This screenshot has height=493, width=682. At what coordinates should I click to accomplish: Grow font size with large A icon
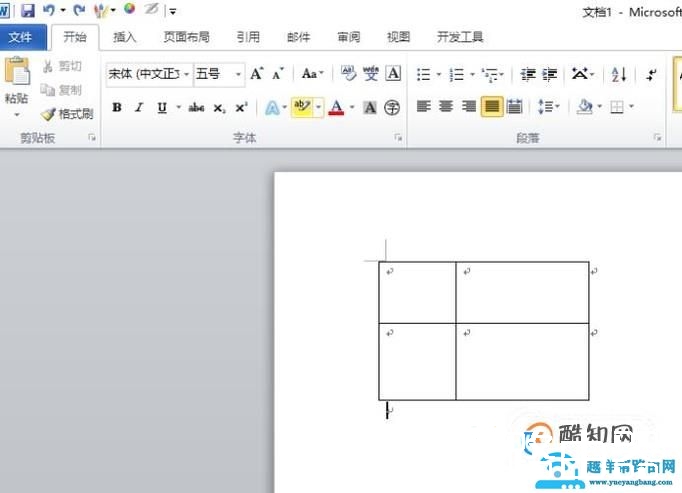[x=257, y=74]
